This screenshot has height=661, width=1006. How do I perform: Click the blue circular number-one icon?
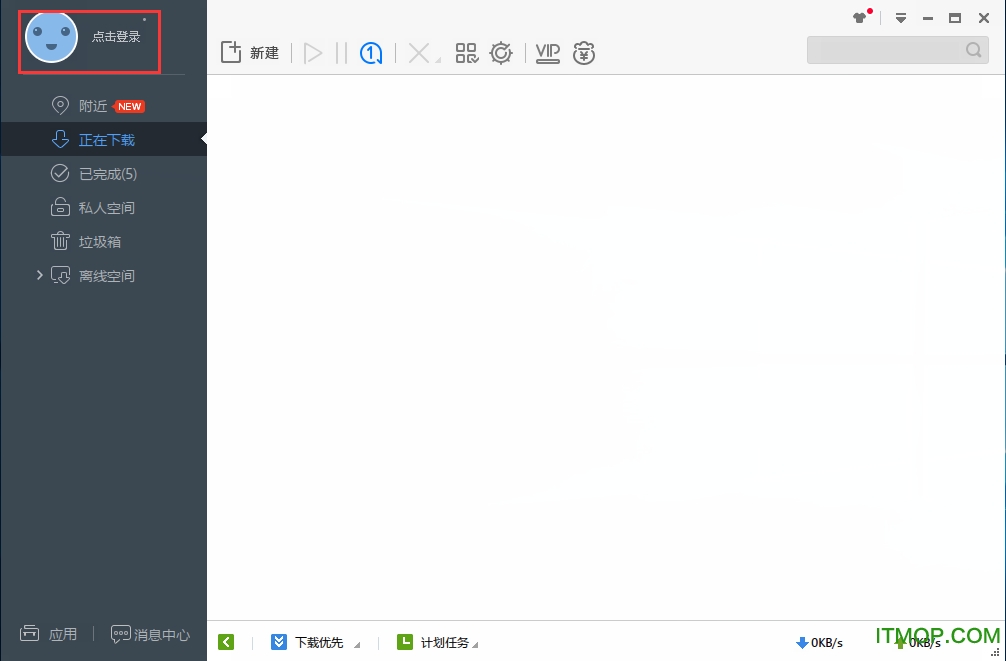point(371,53)
